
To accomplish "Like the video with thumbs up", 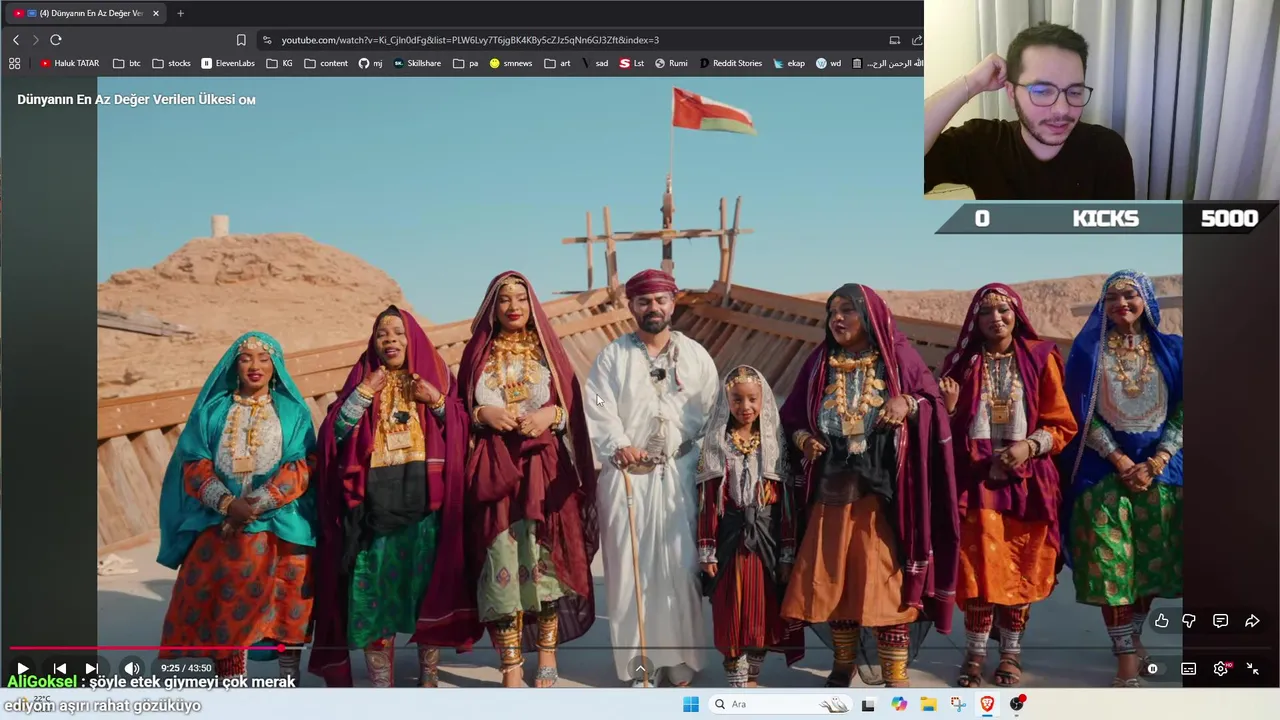I will click(x=1161, y=621).
